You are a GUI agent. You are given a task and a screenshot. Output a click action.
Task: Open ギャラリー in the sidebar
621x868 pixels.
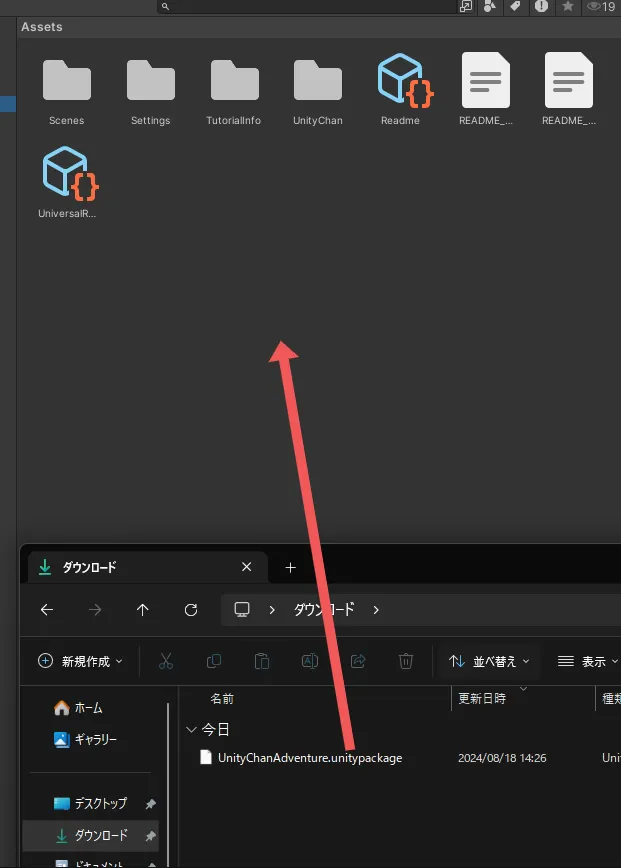(95, 740)
